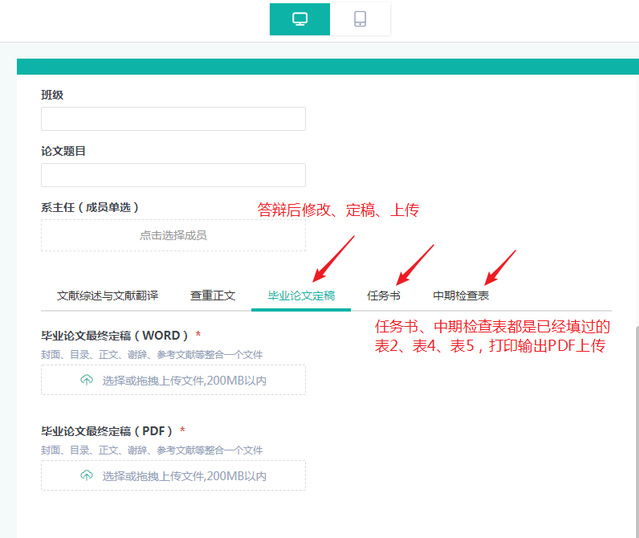Viewport: 639px width, 538px height.
Task: Click into the 论文题目 input box
Action: pyautogui.click(x=173, y=175)
